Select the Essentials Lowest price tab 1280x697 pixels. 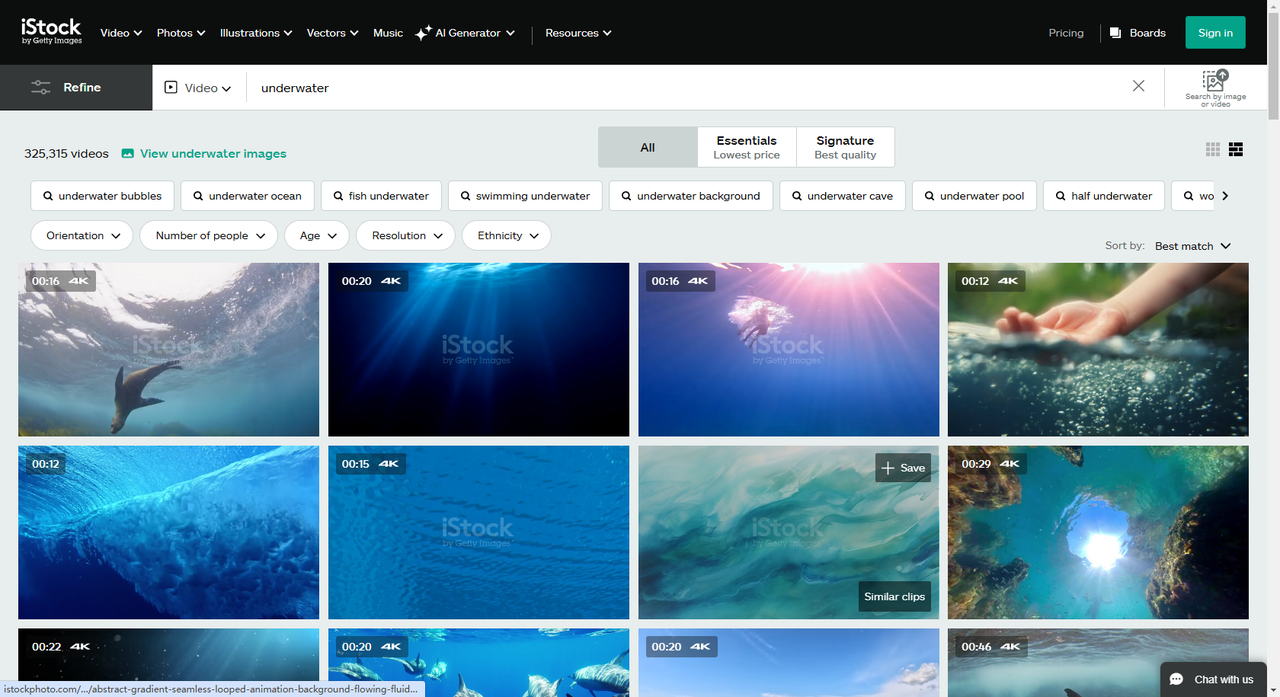747,147
